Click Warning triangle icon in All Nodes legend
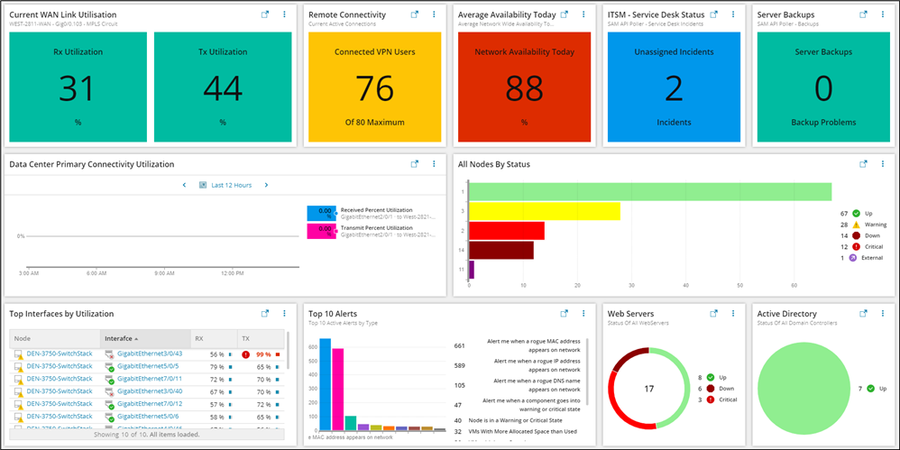 point(856,224)
